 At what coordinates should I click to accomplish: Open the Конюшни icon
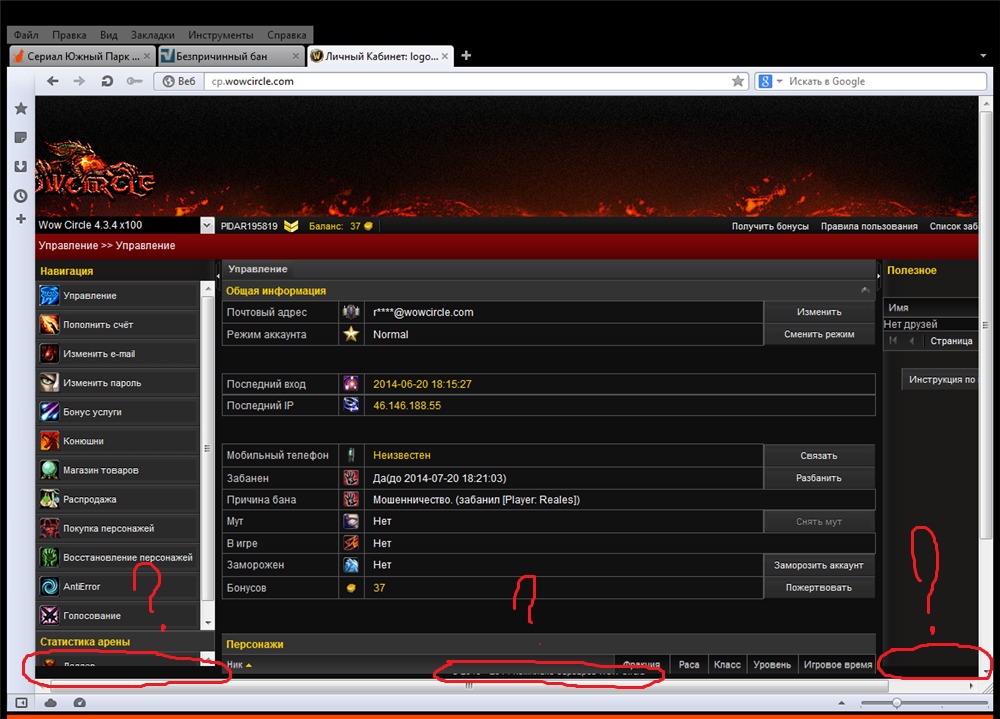[x=49, y=441]
